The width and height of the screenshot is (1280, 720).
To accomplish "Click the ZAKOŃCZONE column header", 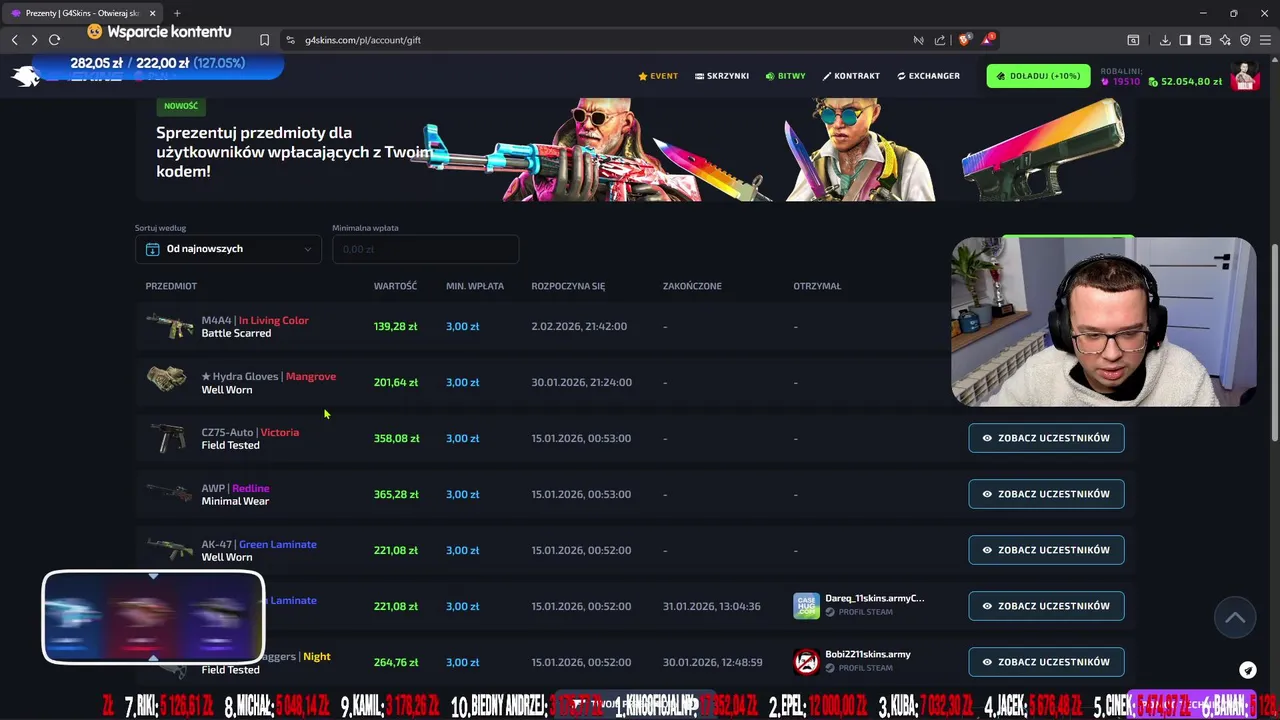I will [692, 286].
